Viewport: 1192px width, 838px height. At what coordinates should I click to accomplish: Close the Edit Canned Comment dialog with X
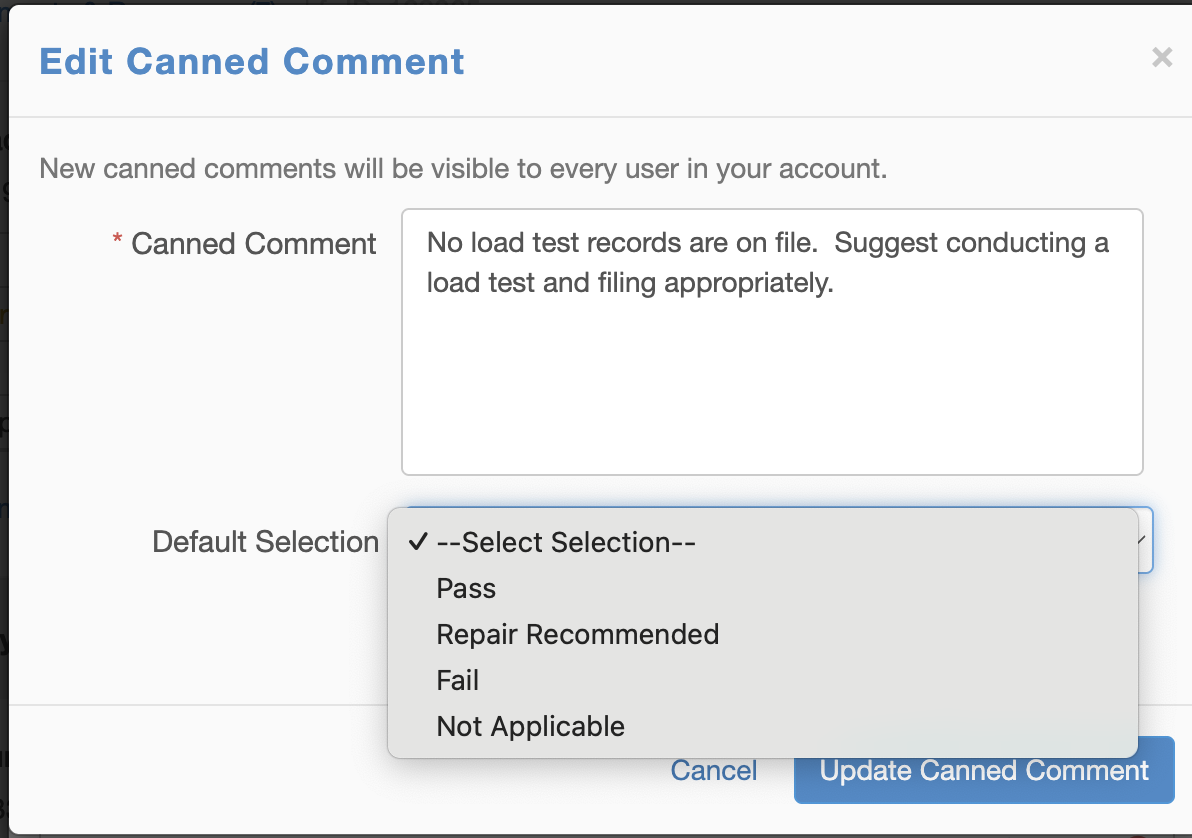(1161, 58)
